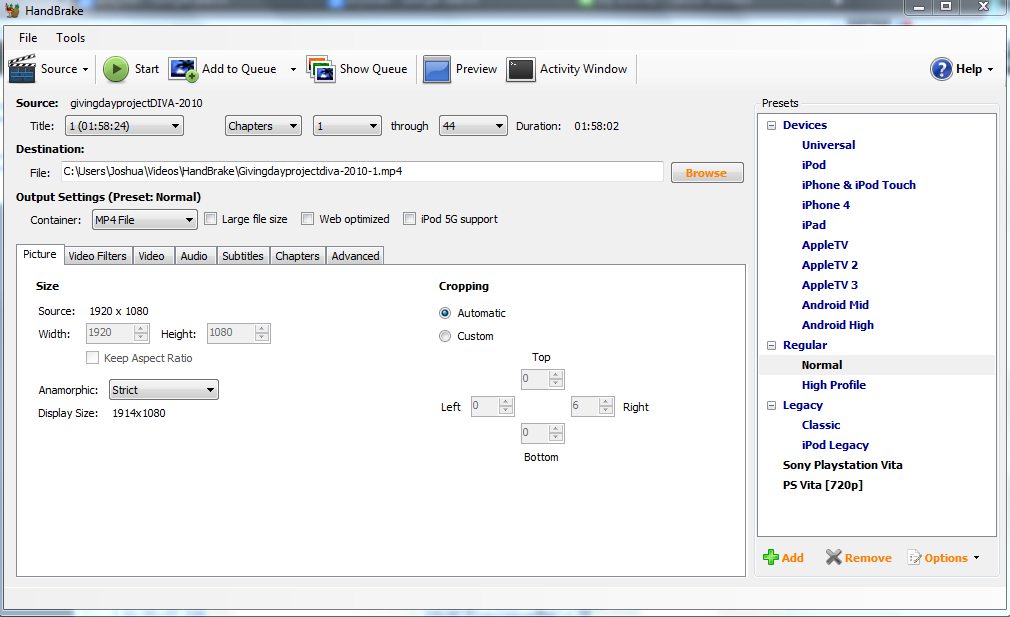Screen dimensions: 1010x617
Task: Click the Show Queue label
Action: coord(373,69)
